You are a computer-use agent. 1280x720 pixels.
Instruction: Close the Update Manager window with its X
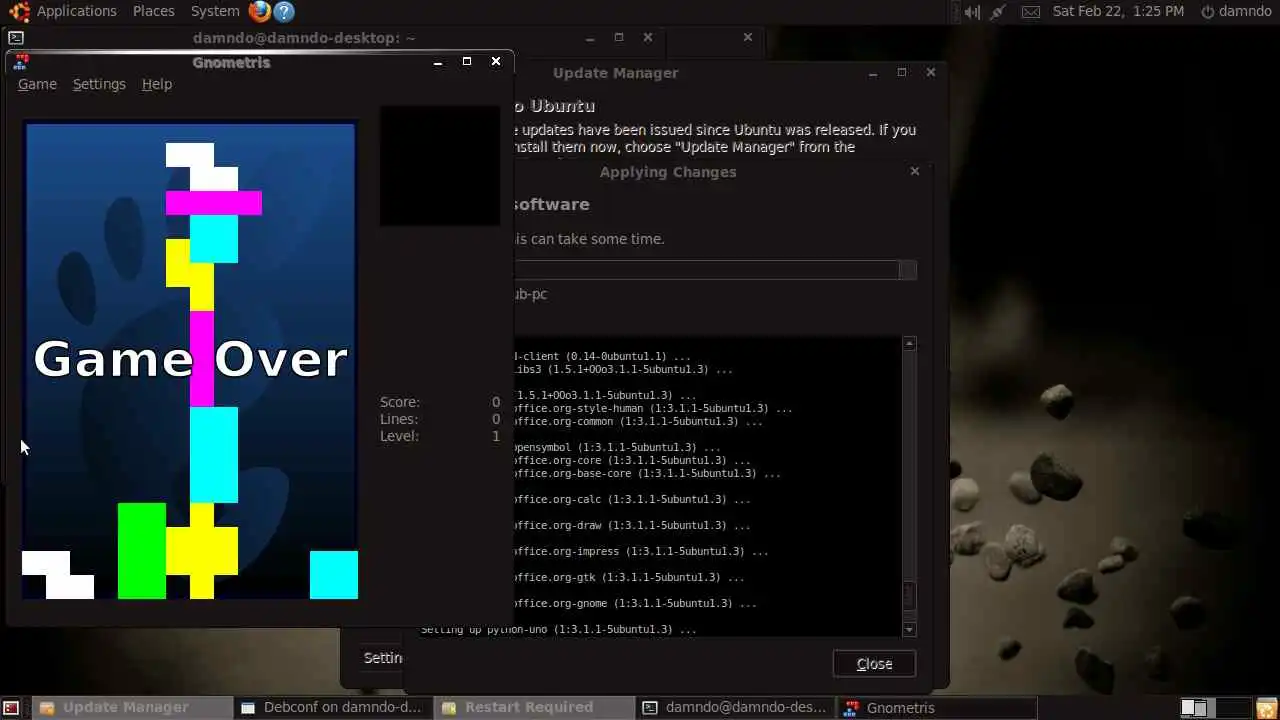[931, 72]
